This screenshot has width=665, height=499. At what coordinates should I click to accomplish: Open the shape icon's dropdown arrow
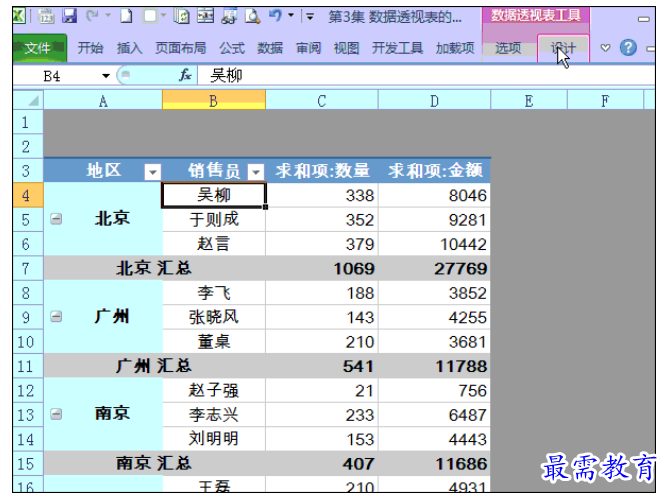click(163, 16)
